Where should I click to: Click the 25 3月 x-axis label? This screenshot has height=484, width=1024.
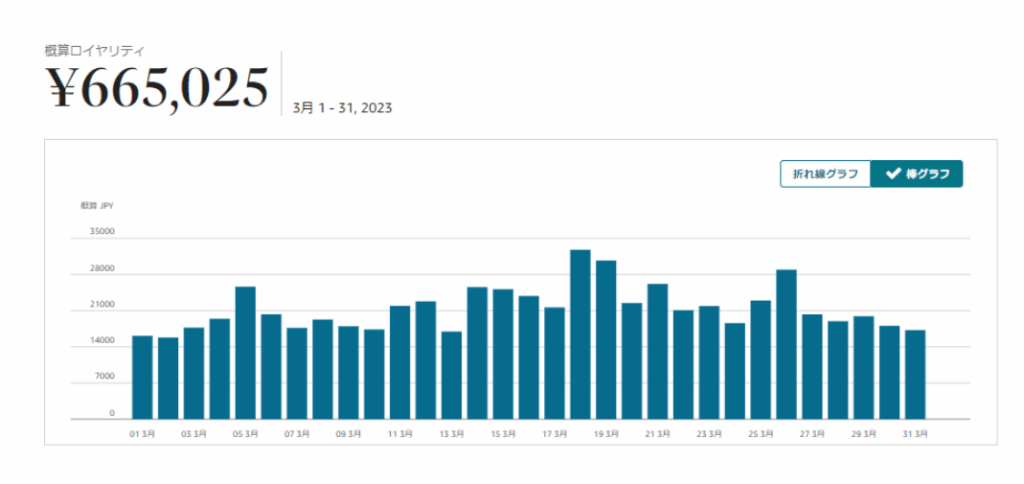(761, 434)
